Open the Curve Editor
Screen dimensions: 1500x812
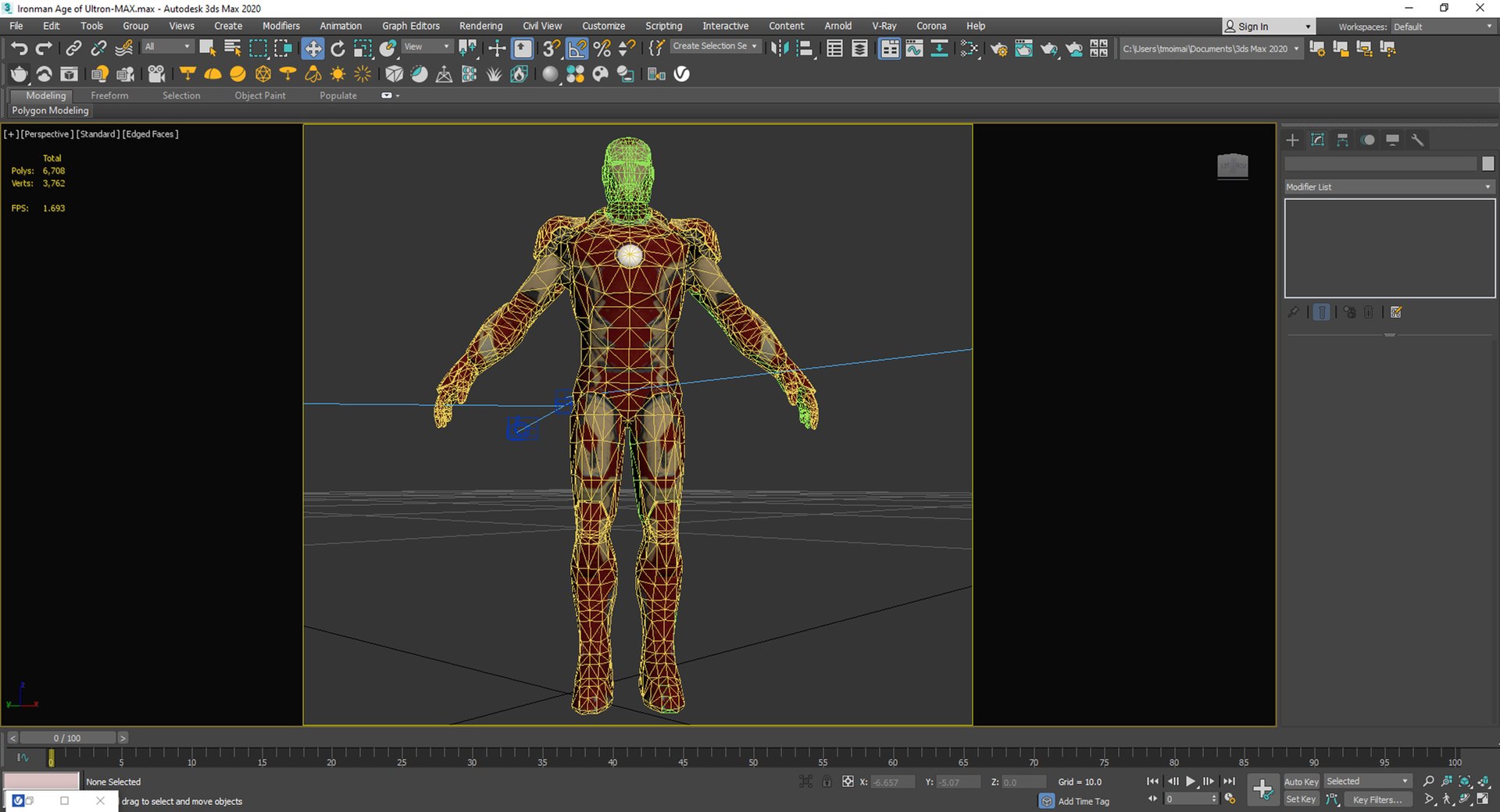tap(914, 48)
